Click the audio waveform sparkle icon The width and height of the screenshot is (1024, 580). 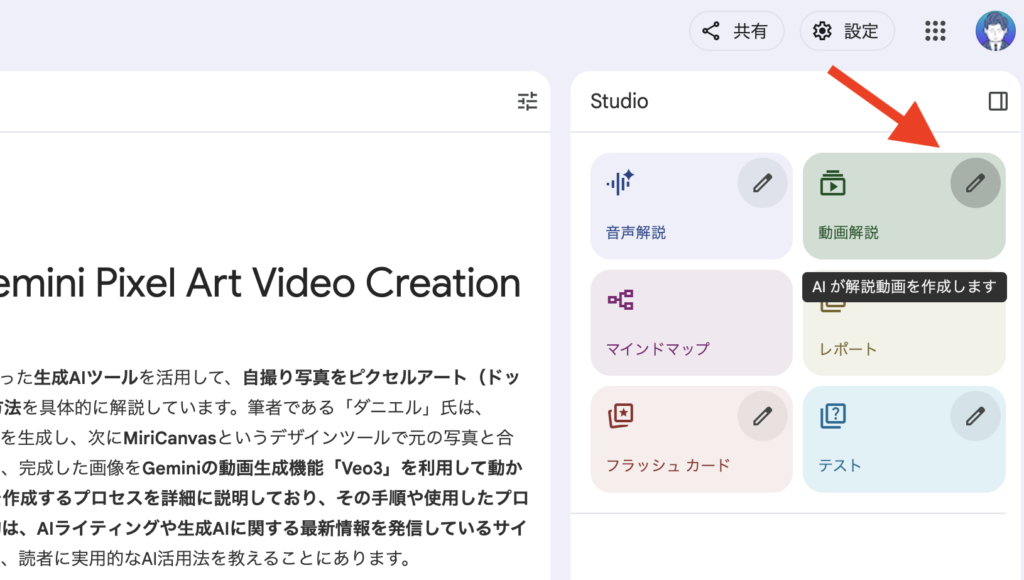pyautogui.click(x=620, y=183)
